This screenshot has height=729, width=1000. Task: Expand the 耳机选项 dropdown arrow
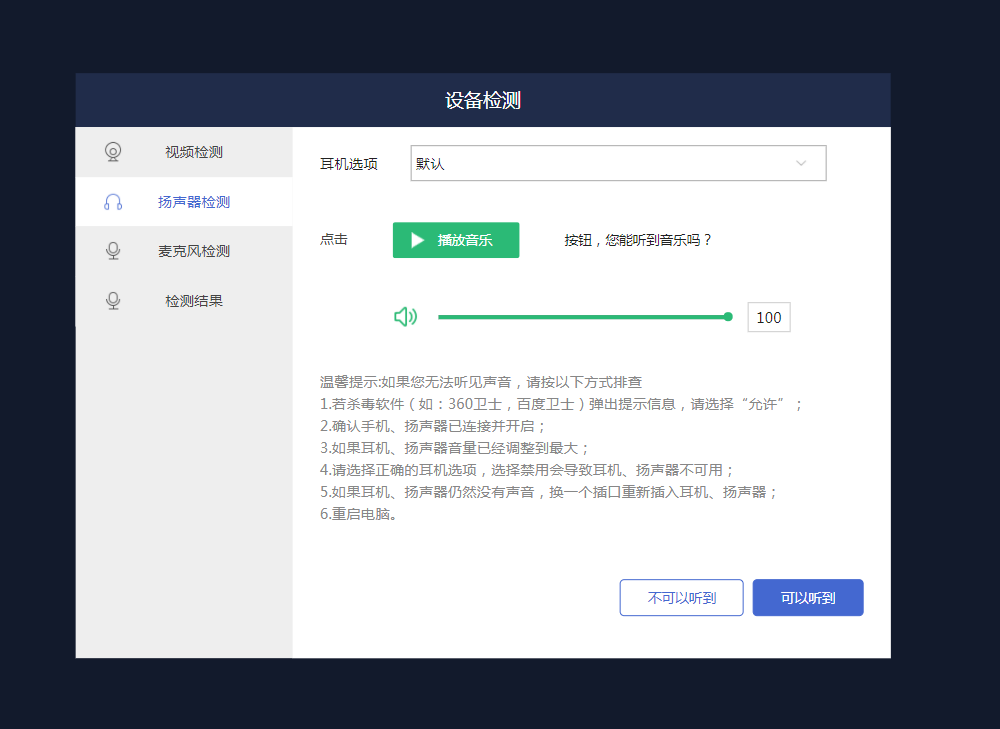(801, 163)
